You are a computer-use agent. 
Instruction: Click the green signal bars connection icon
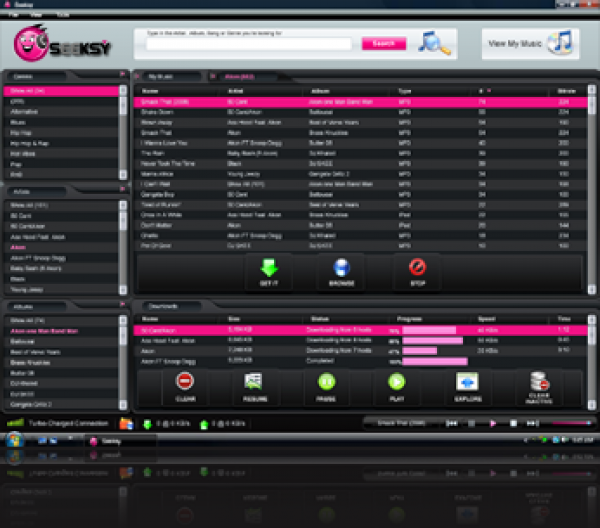point(15,423)
